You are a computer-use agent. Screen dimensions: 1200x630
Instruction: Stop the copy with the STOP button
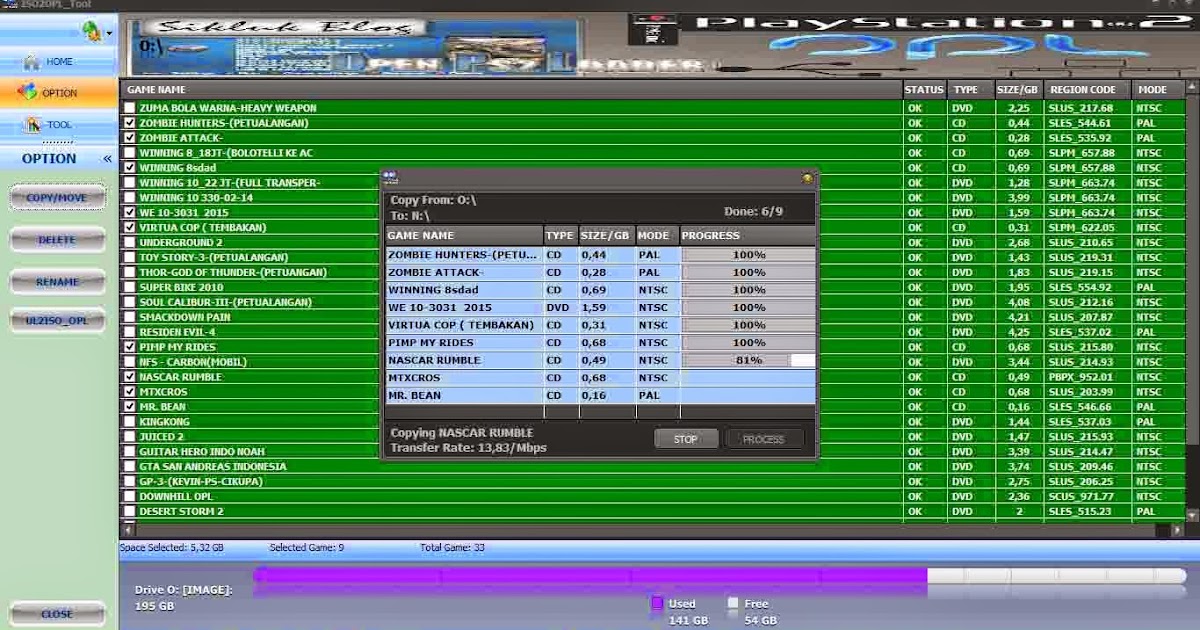(x=686, y=439)
